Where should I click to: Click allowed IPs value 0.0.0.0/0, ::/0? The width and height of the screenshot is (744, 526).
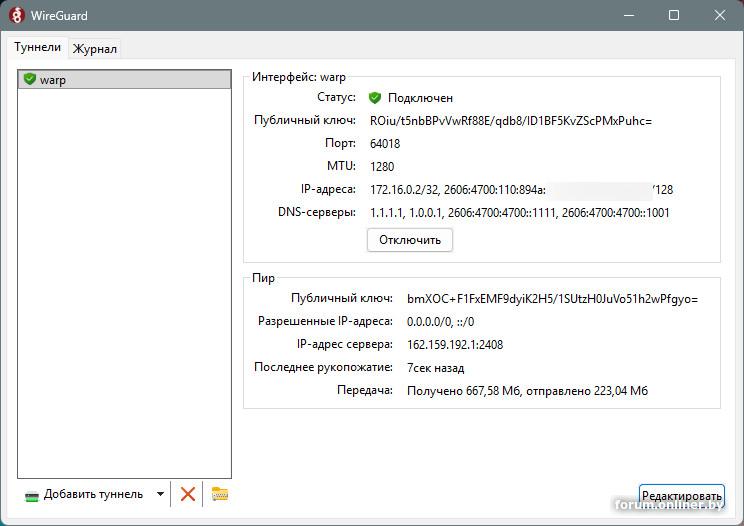pos(440,322)
